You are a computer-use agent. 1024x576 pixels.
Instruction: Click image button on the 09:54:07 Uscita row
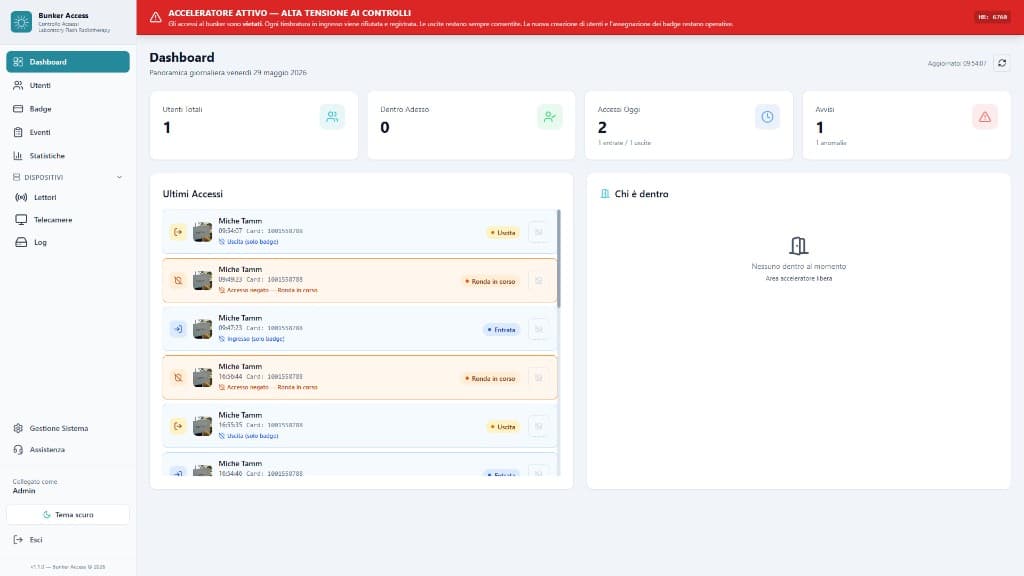point(538,232)
